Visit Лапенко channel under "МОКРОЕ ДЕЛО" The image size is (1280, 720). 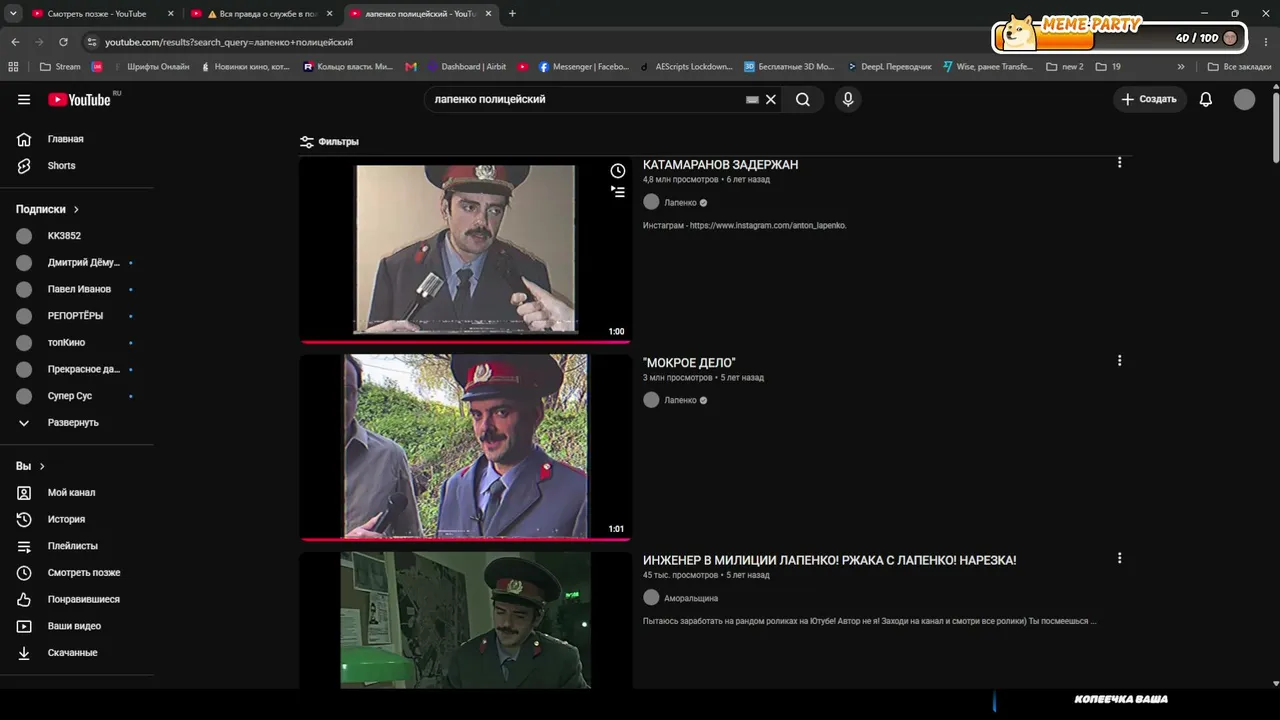(x=680, y=400)
